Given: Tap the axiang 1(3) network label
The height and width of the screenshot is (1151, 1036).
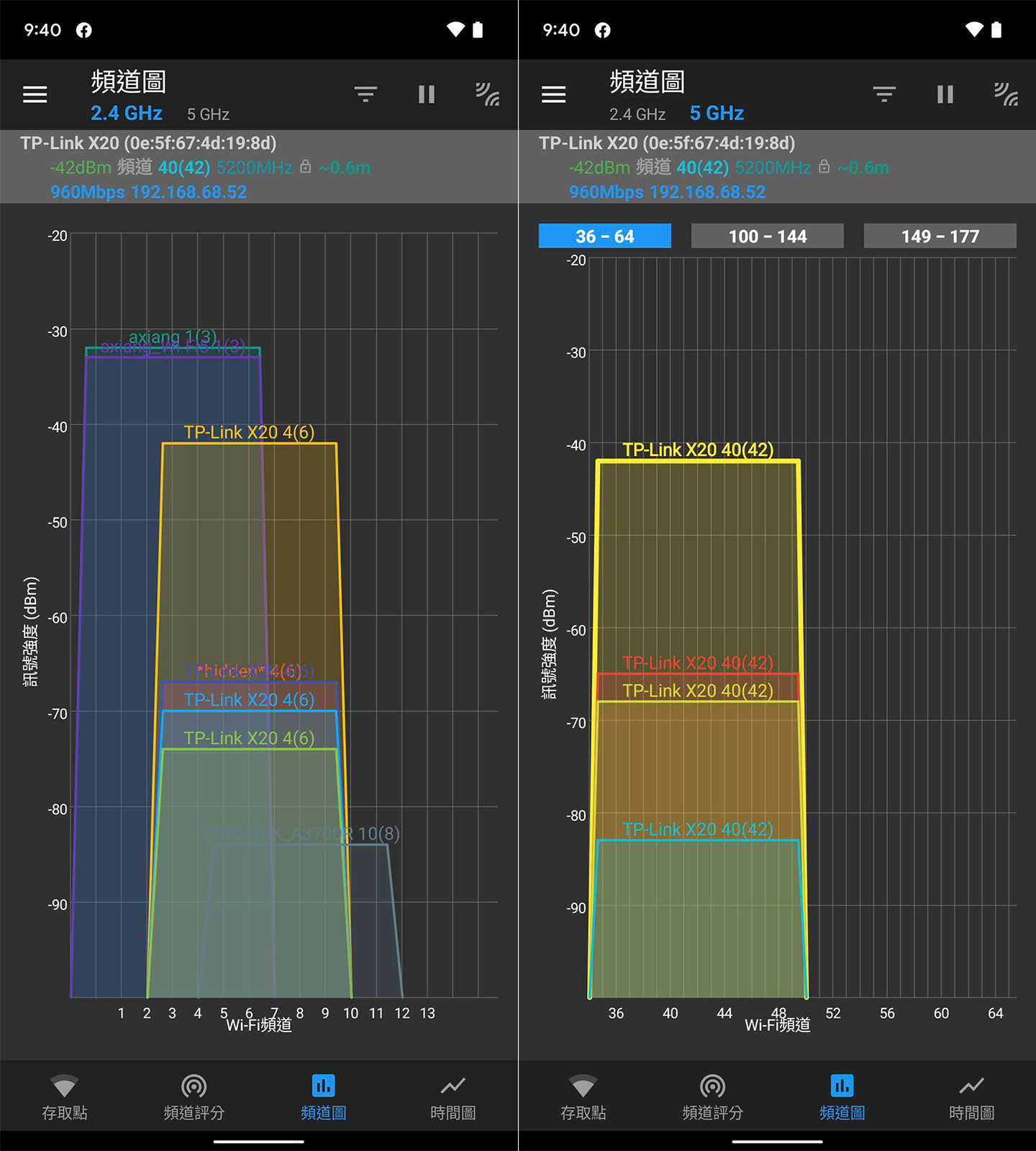Looking at the screenshot, I should [x=173, y=337].
